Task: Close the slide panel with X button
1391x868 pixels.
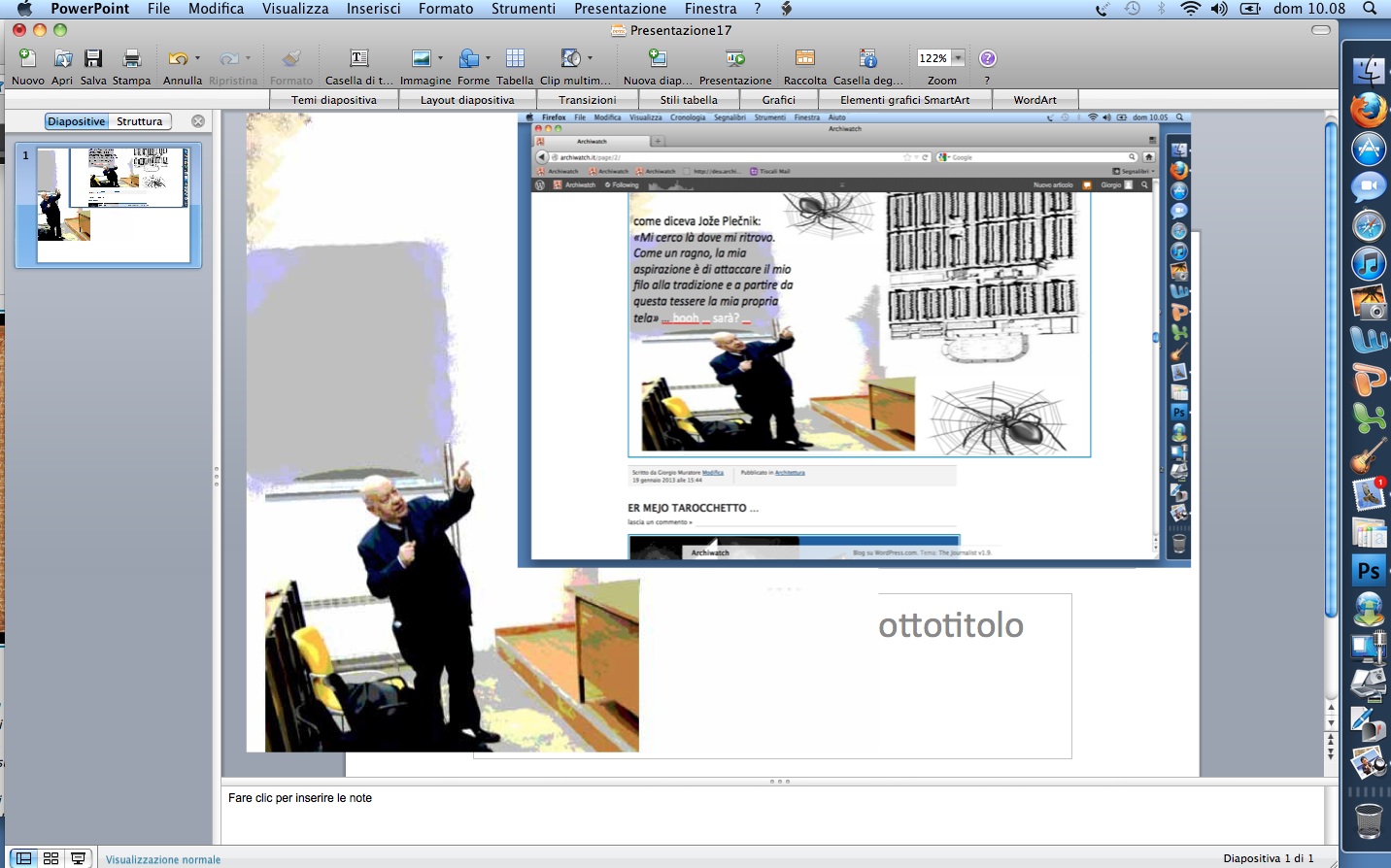Action: 198,121
